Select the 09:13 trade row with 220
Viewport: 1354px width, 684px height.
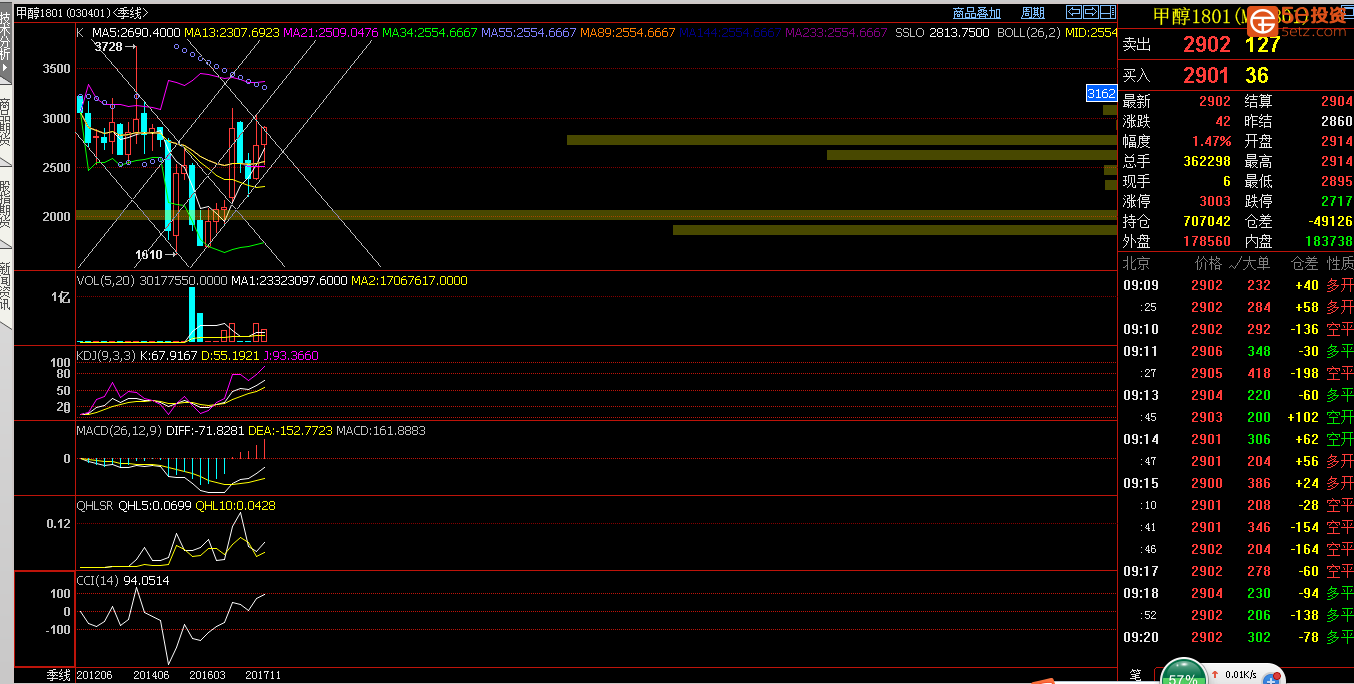1237,395
